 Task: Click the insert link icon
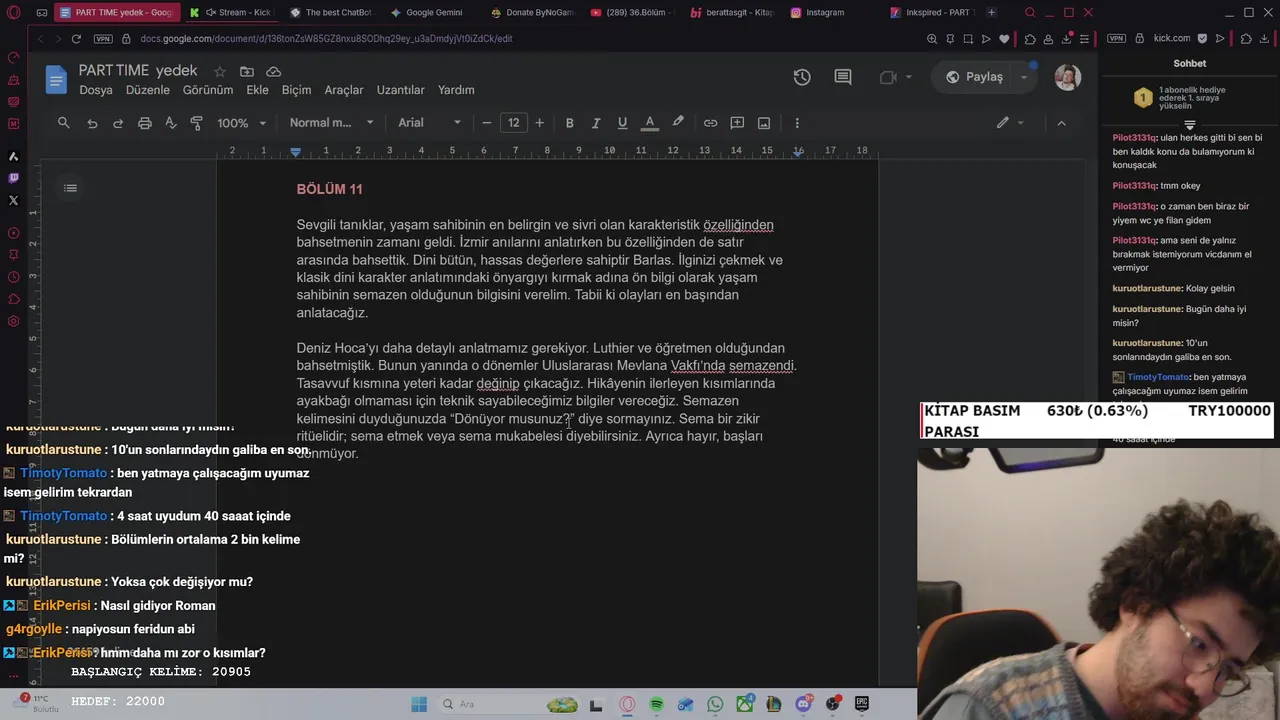click(x=710, y=123)
